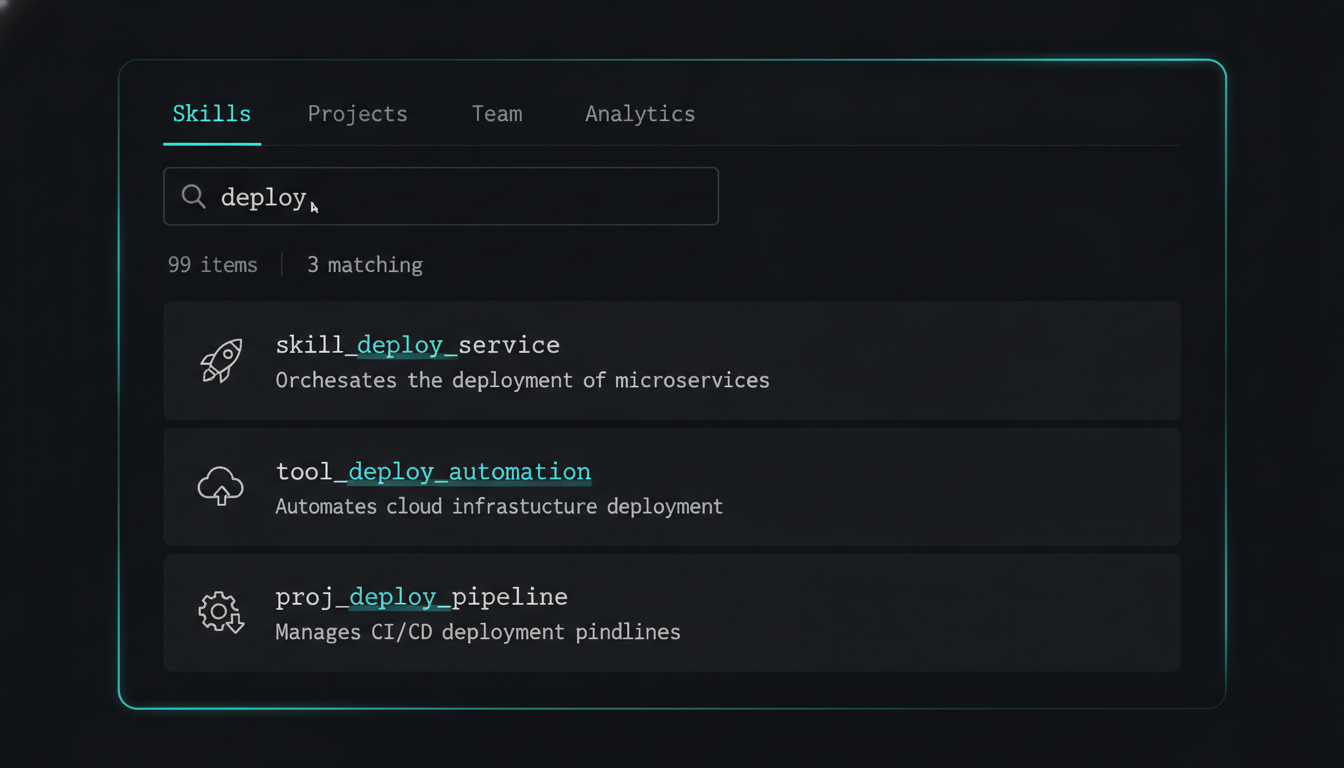This screenshot has width=1344, height=768.
Task: Click the "99 items" count label
Action: coord(212,265)
